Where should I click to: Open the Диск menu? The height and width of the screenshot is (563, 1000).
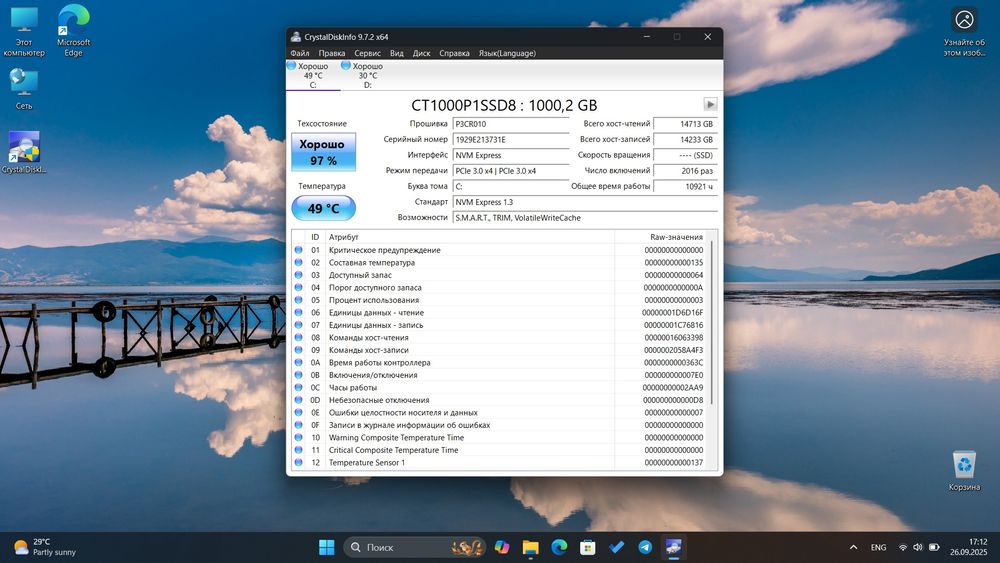click(x=421, y=53)
